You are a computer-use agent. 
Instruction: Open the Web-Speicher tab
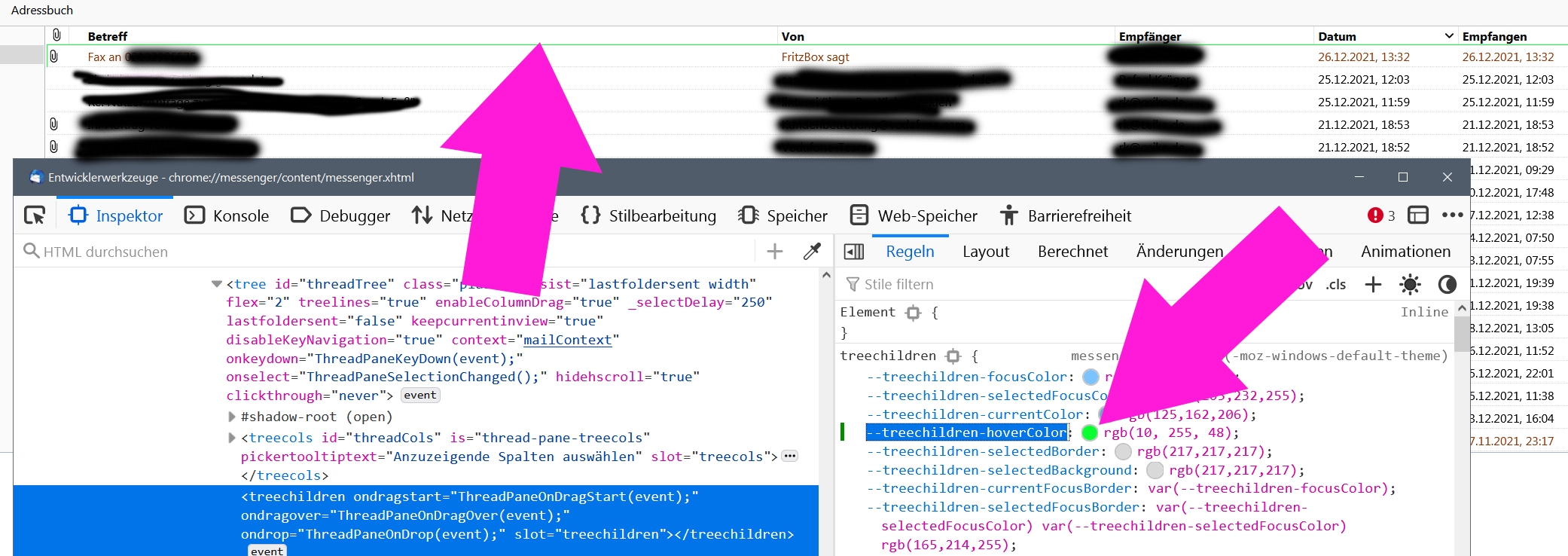click(914, 216)
